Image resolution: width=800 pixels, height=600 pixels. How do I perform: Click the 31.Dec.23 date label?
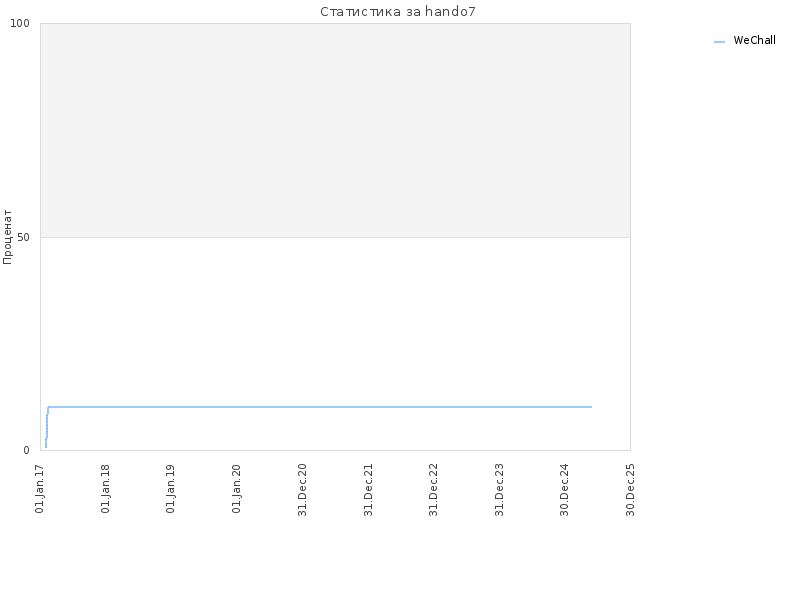pyautogui.click(x=499, y=490)
